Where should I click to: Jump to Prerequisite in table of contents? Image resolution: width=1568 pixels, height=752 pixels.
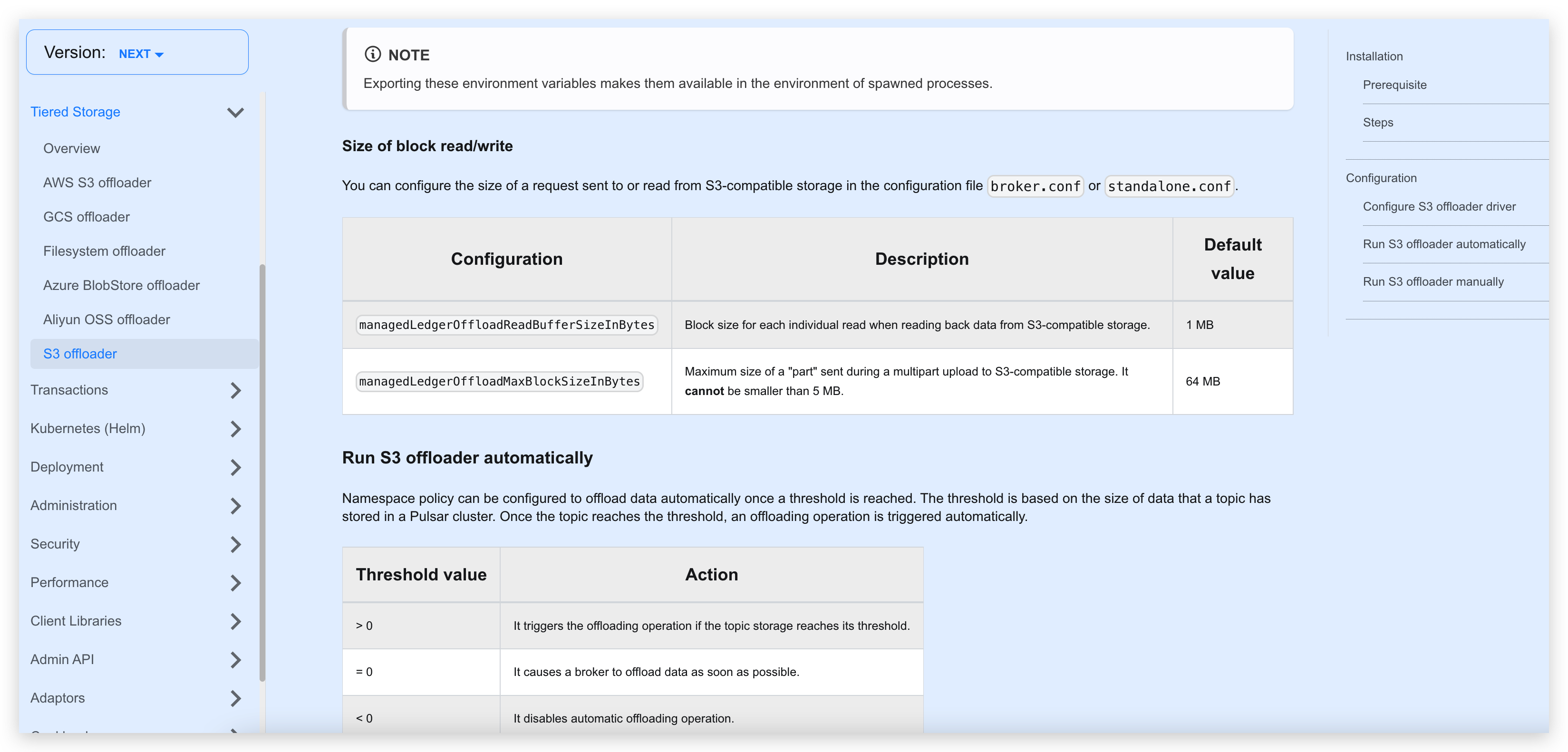[1394, 85]
